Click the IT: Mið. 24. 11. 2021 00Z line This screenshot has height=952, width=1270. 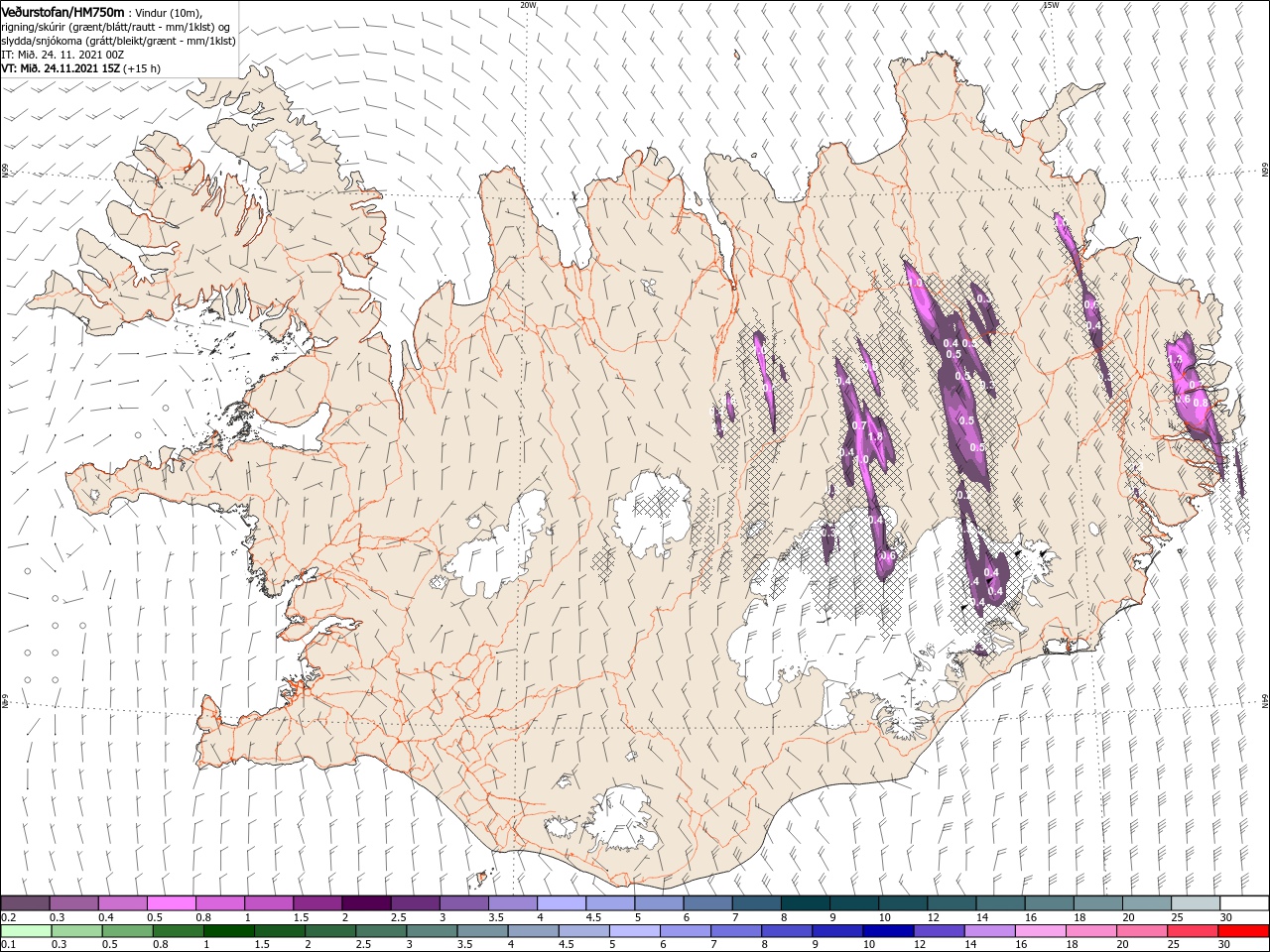[63, 55]
